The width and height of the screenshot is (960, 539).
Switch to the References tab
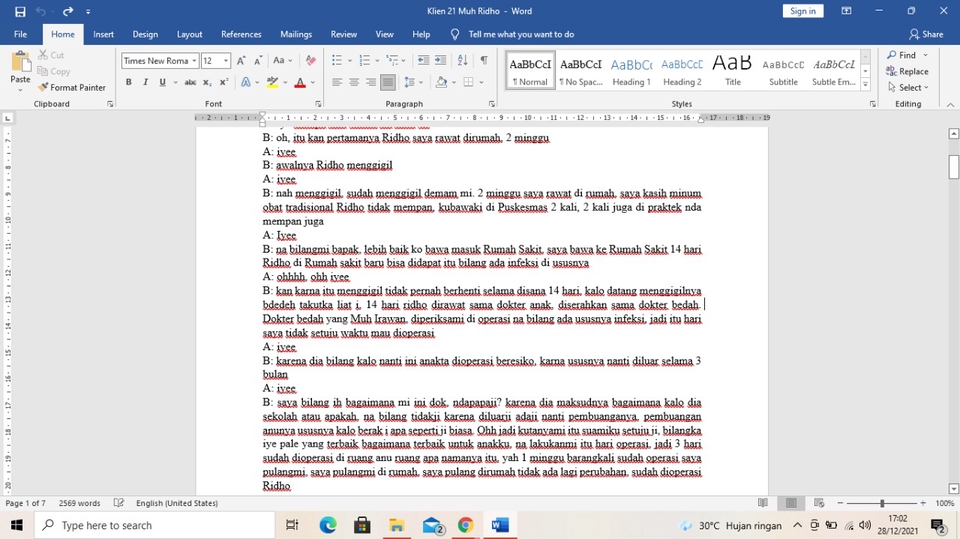pyautogui.click(x=241, y=34)
